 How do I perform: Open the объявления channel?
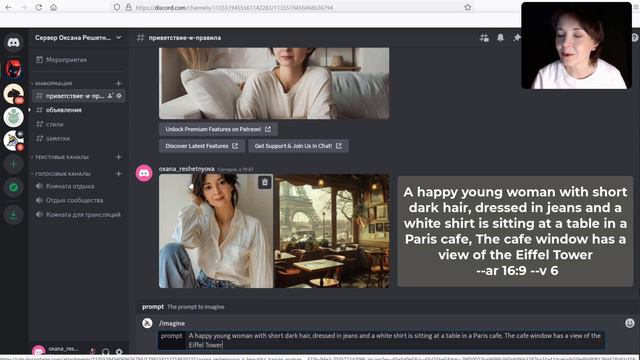point(78,110)
